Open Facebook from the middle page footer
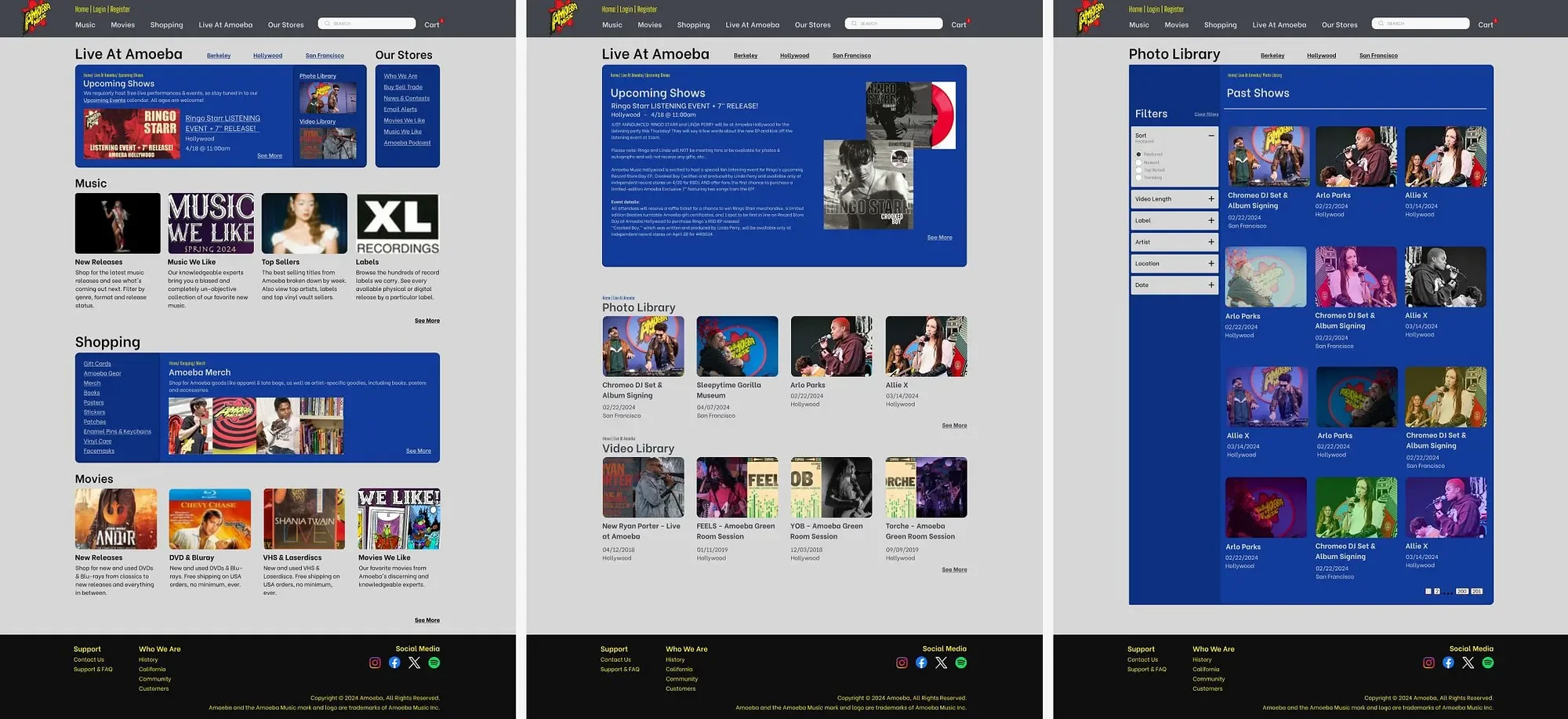The width and height of the screenshot is (1568, 719). [x=921, y=663]
